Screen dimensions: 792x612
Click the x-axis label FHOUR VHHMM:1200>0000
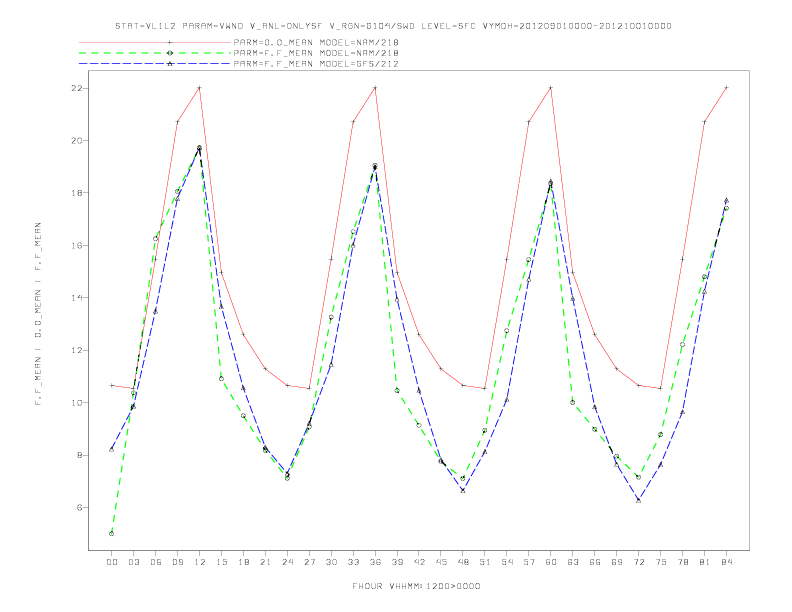pos(416,586)
